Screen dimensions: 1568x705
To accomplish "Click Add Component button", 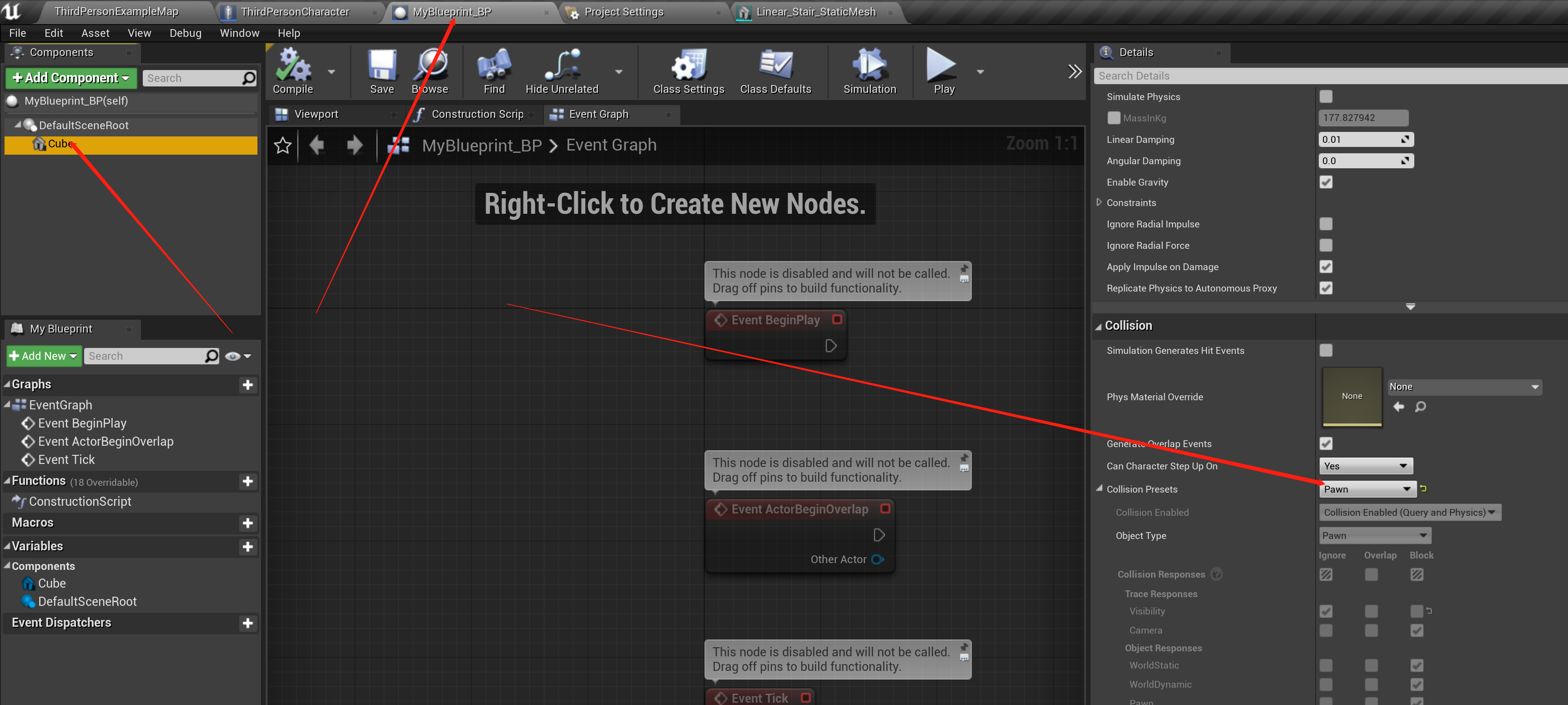I will [71, 78].
